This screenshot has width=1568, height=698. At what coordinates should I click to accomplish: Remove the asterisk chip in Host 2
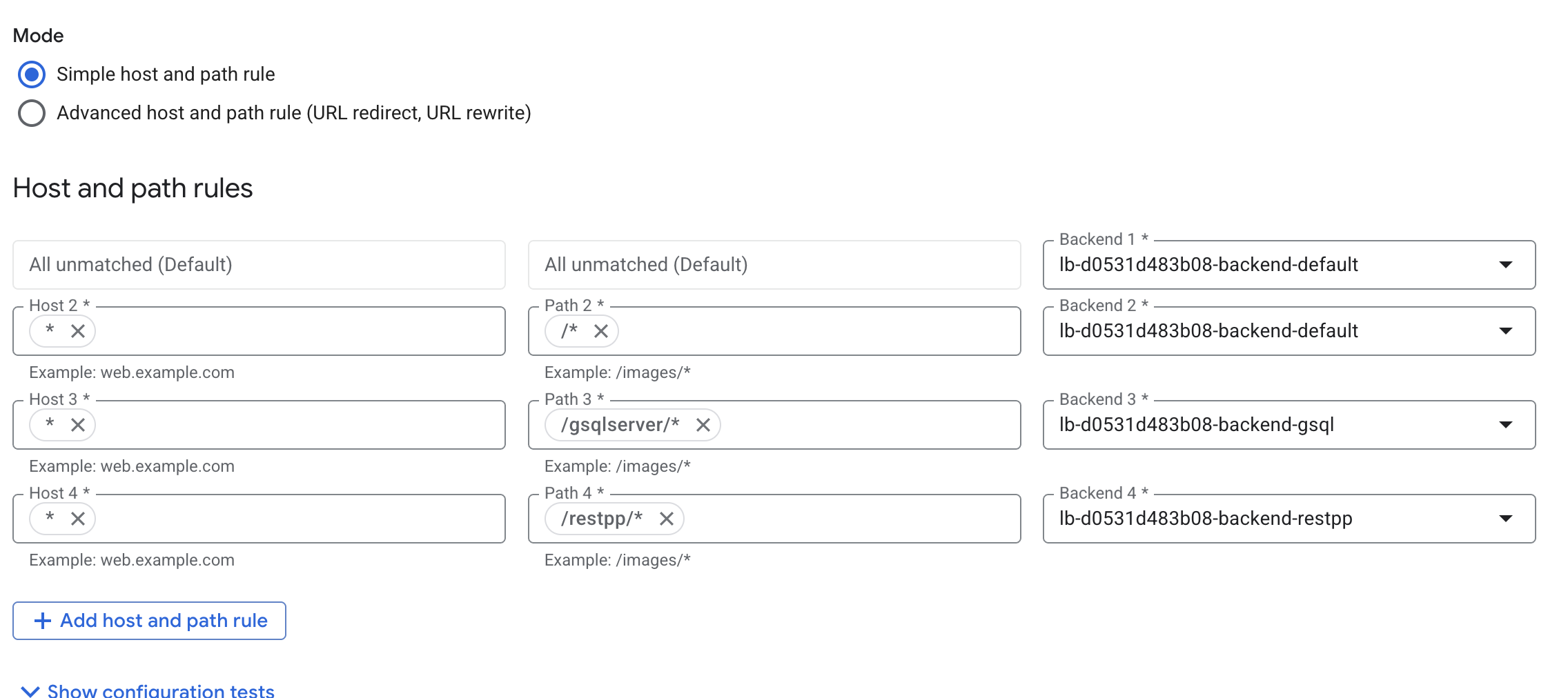tap(78, 331)
